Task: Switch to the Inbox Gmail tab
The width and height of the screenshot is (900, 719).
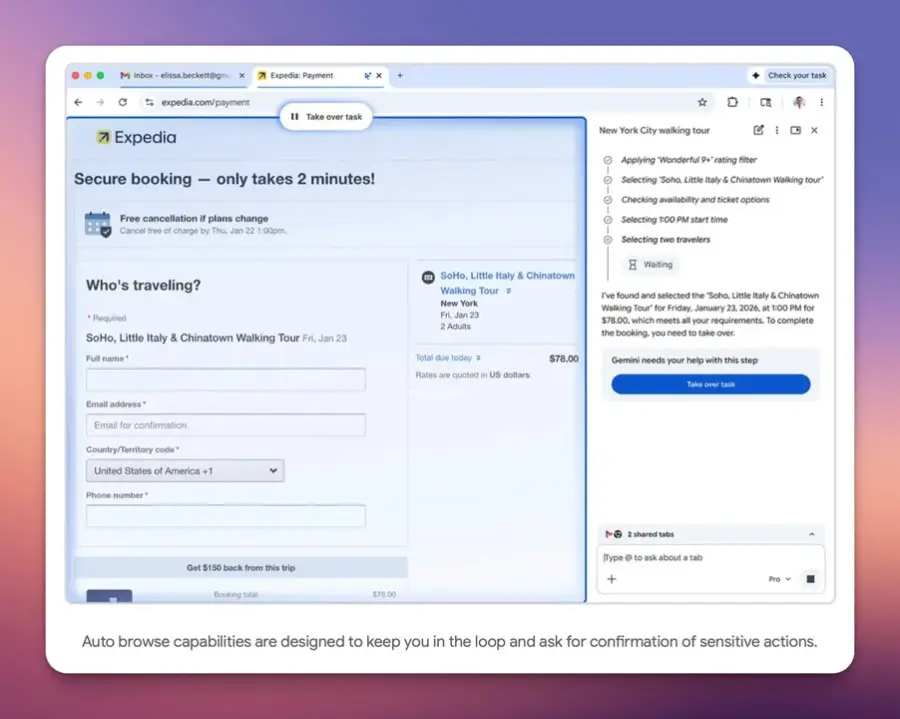Action: coord(181,75)
